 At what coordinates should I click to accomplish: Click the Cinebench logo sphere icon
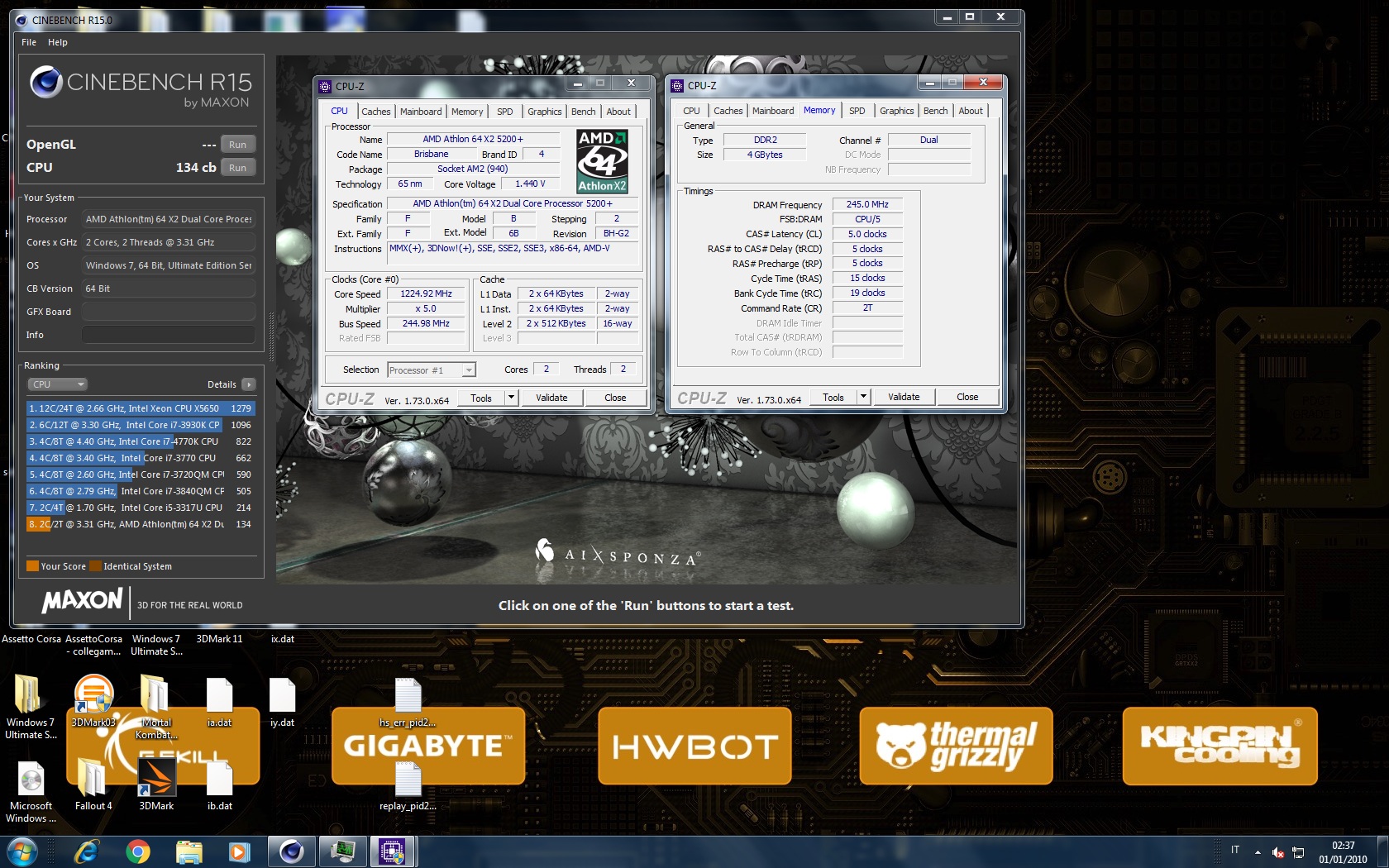pyautogui.click(x=46, y=82)
